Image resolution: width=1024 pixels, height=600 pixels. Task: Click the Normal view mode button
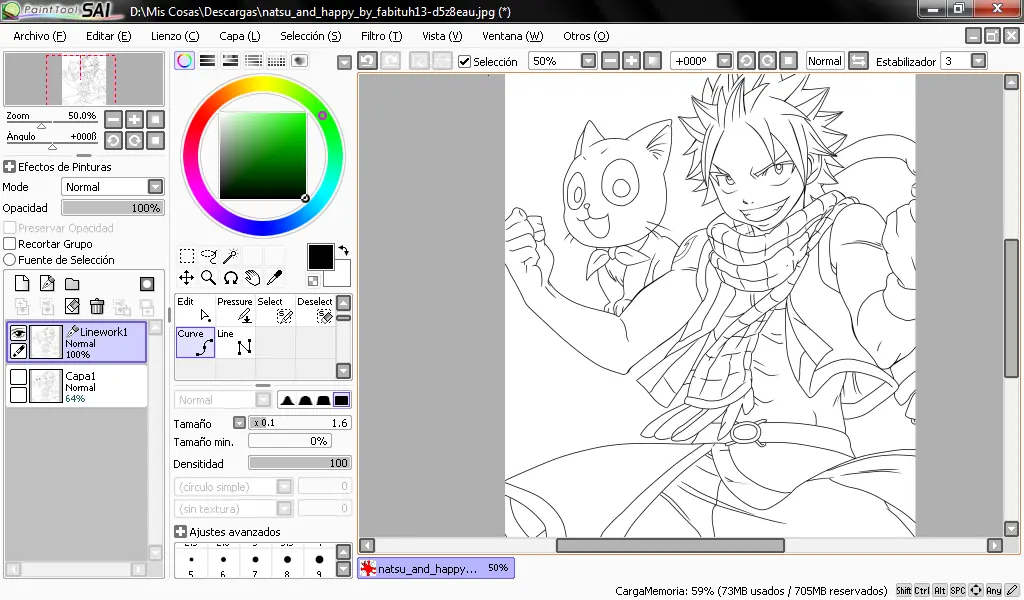pos(825,61)
